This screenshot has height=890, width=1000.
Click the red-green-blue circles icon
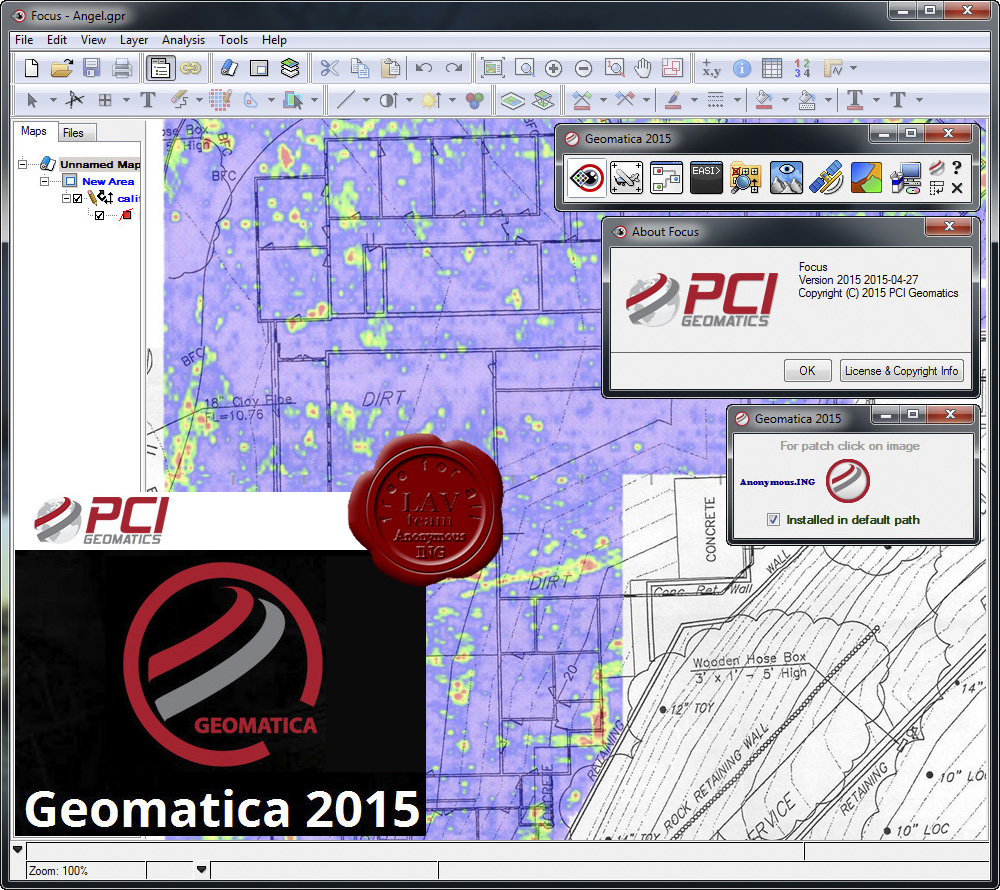(474, 100)
